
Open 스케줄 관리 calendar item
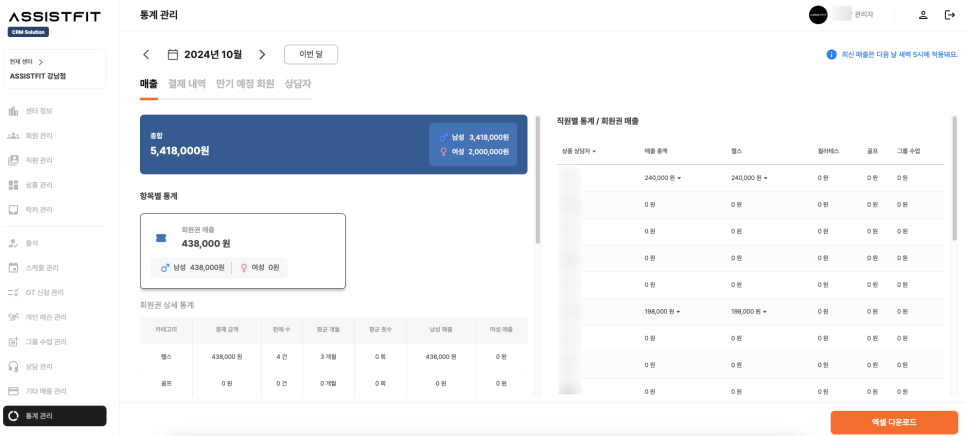tap(40, 268)
